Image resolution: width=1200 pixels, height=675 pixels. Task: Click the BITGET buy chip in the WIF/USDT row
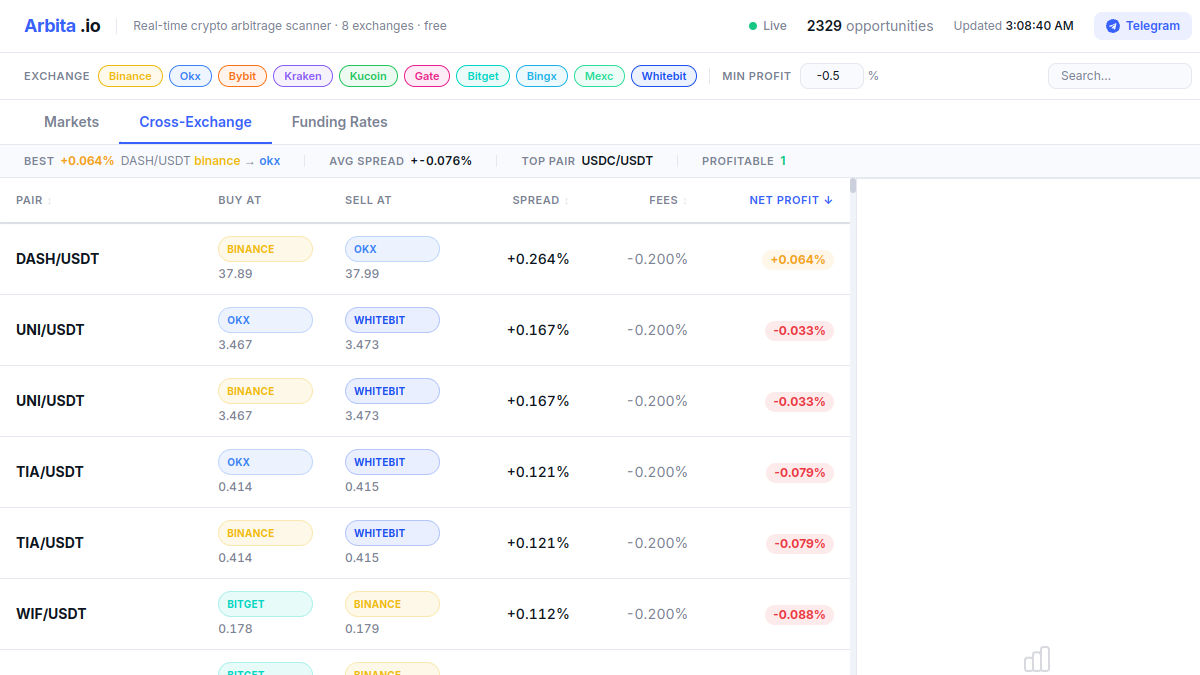coord(265,604)
